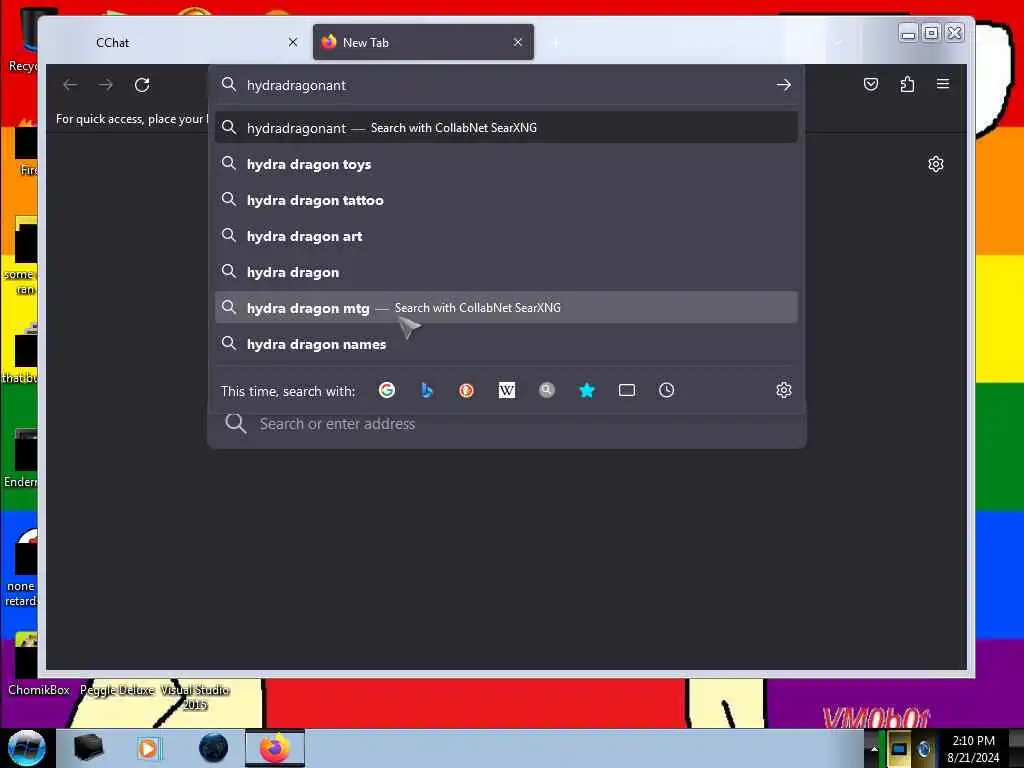Open a new tab with plus button
Image resolution: width=1024 pixels, height=768 pixels.
(554, 42)
